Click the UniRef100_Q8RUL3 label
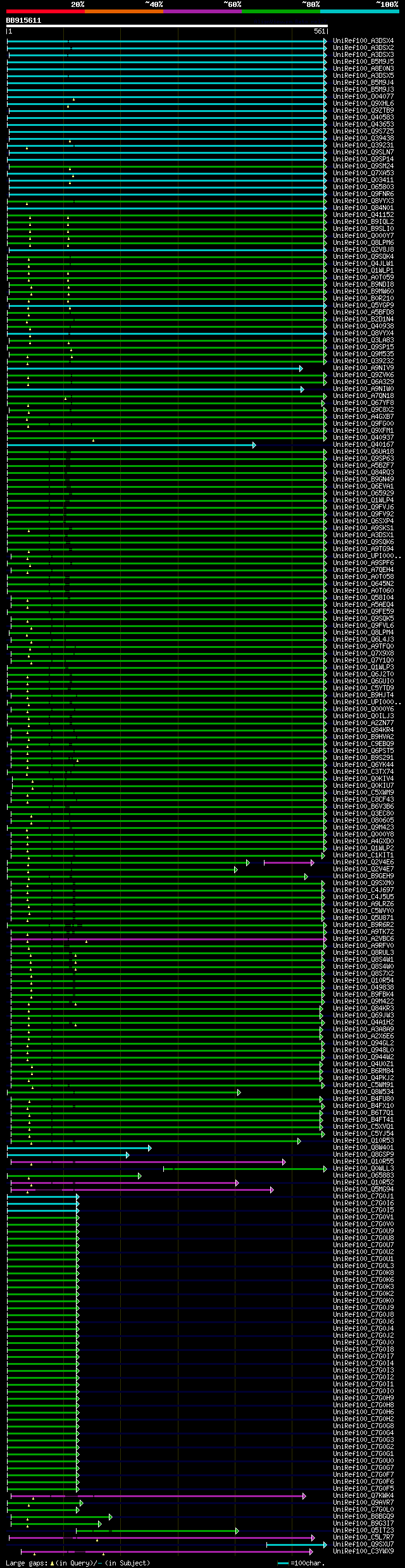The height and width of the screenshot is (1568, 405). (x=363, y=952)
